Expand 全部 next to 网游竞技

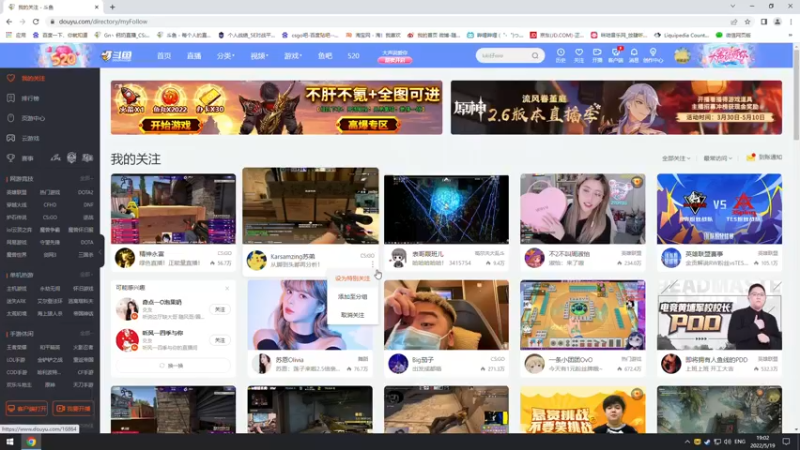(86, 179)
